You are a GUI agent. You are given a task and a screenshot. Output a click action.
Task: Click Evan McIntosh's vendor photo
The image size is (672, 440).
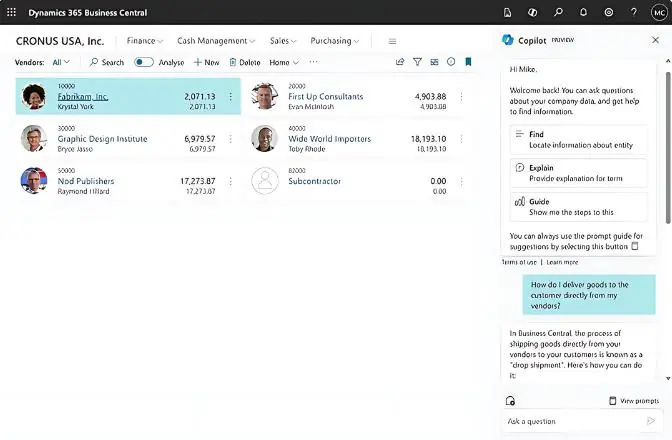pos(264,96)
